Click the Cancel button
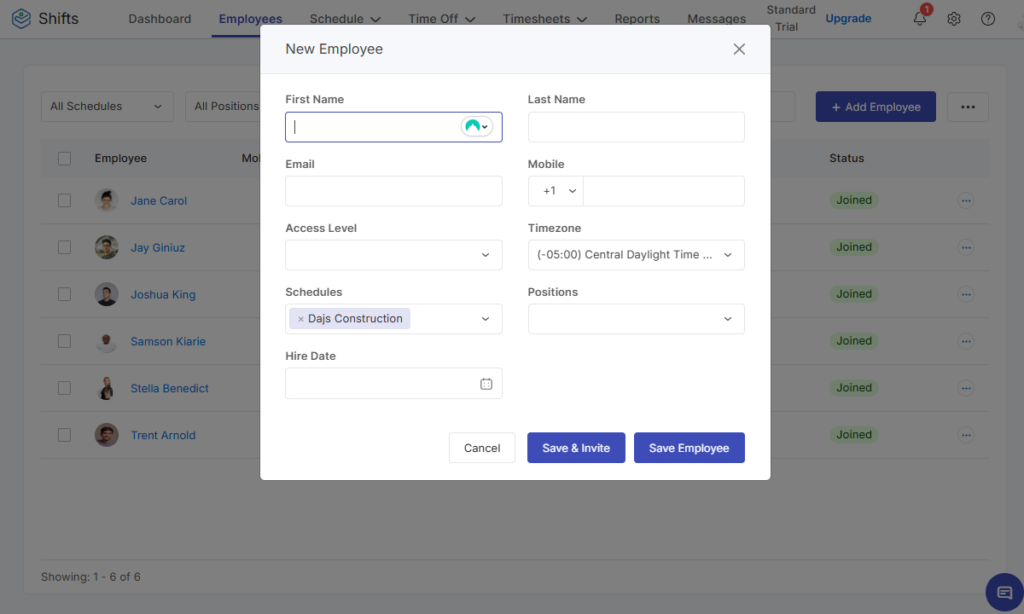This screenshot has width=1024, height=614. click(x=482, y=448)
